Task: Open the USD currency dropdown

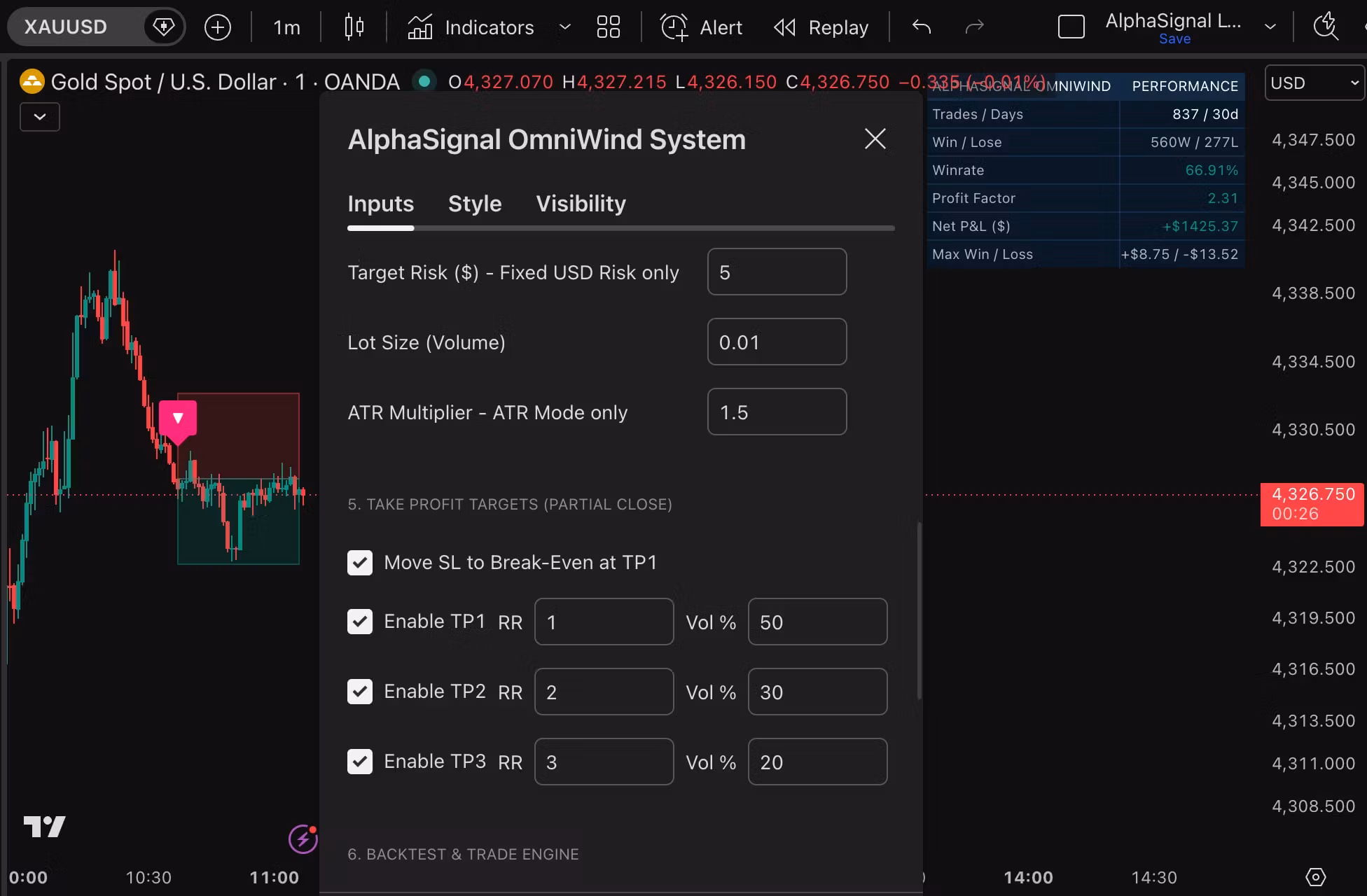Action: click(x=1314, y=83)
